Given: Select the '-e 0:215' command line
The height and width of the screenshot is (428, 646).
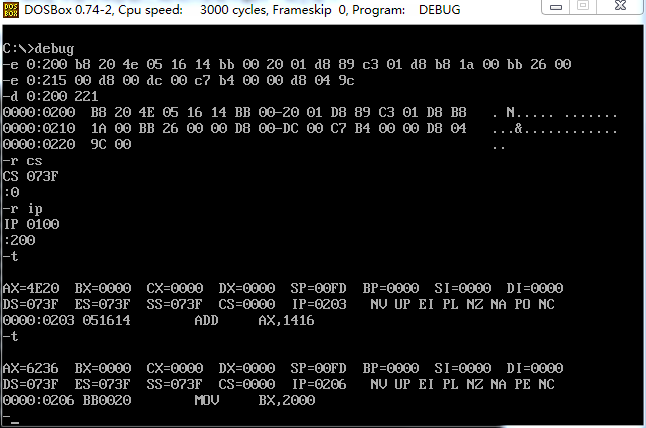Looking at the screenshot, I should 178,80.
